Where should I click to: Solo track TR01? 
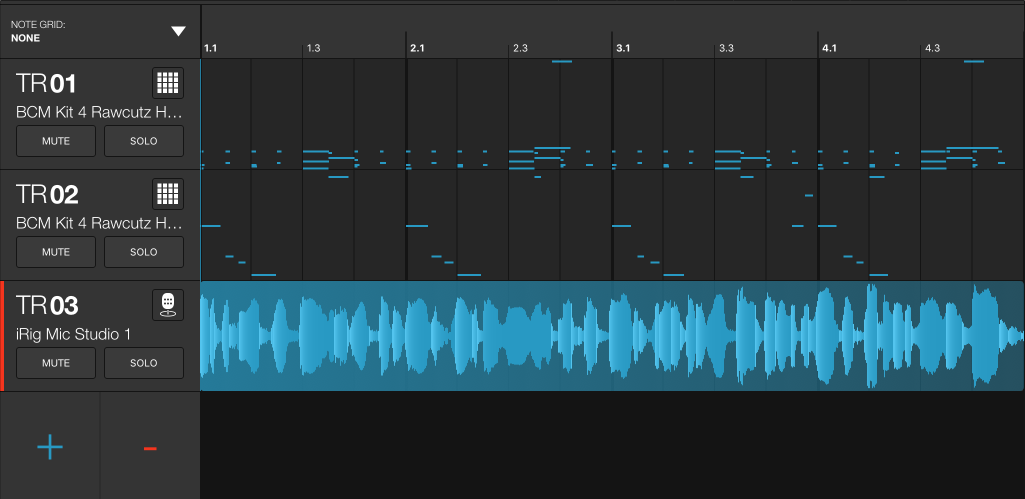(144, 141)
